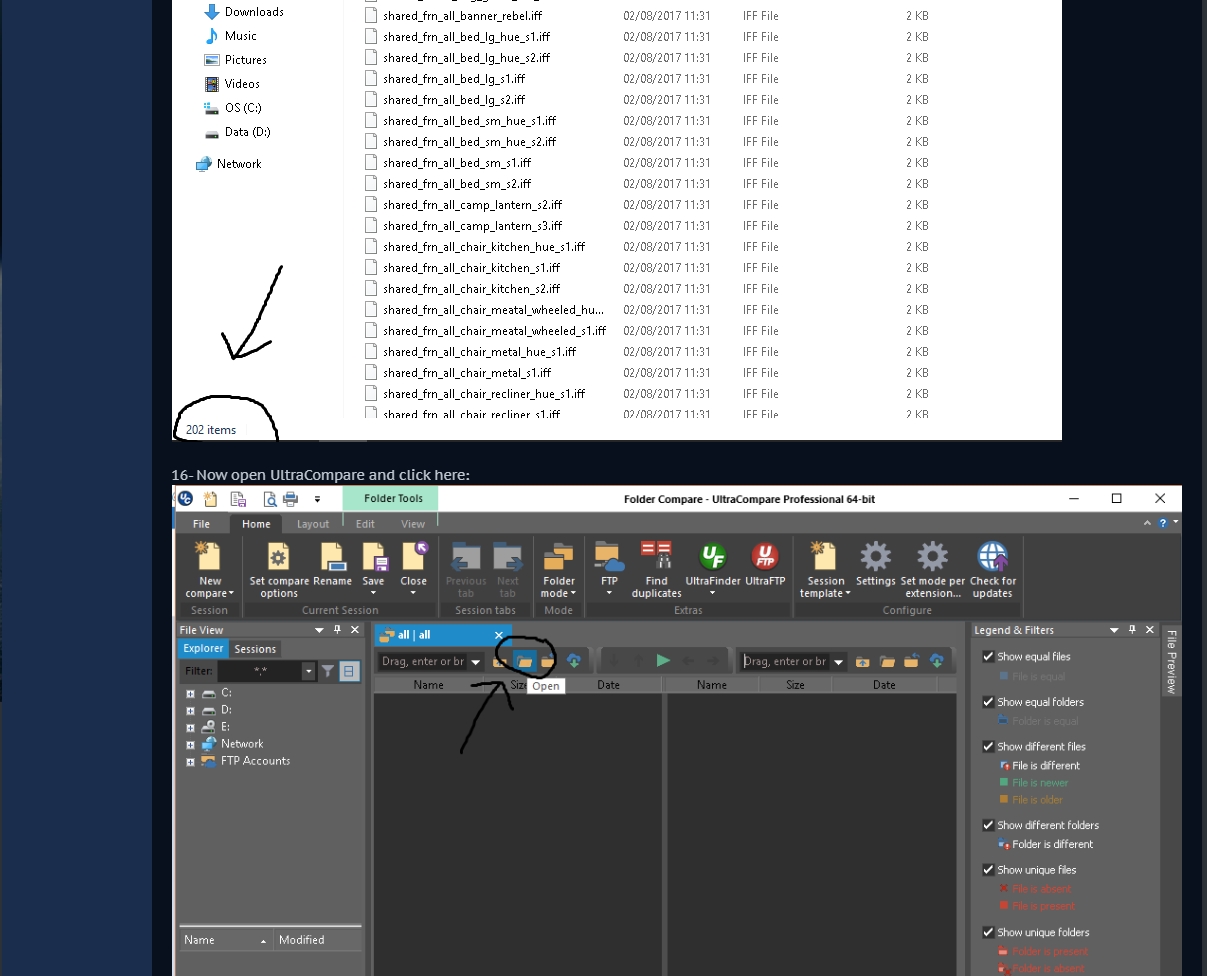Select shared_frn_all_banner_rebel.iff file

(462, 16)
